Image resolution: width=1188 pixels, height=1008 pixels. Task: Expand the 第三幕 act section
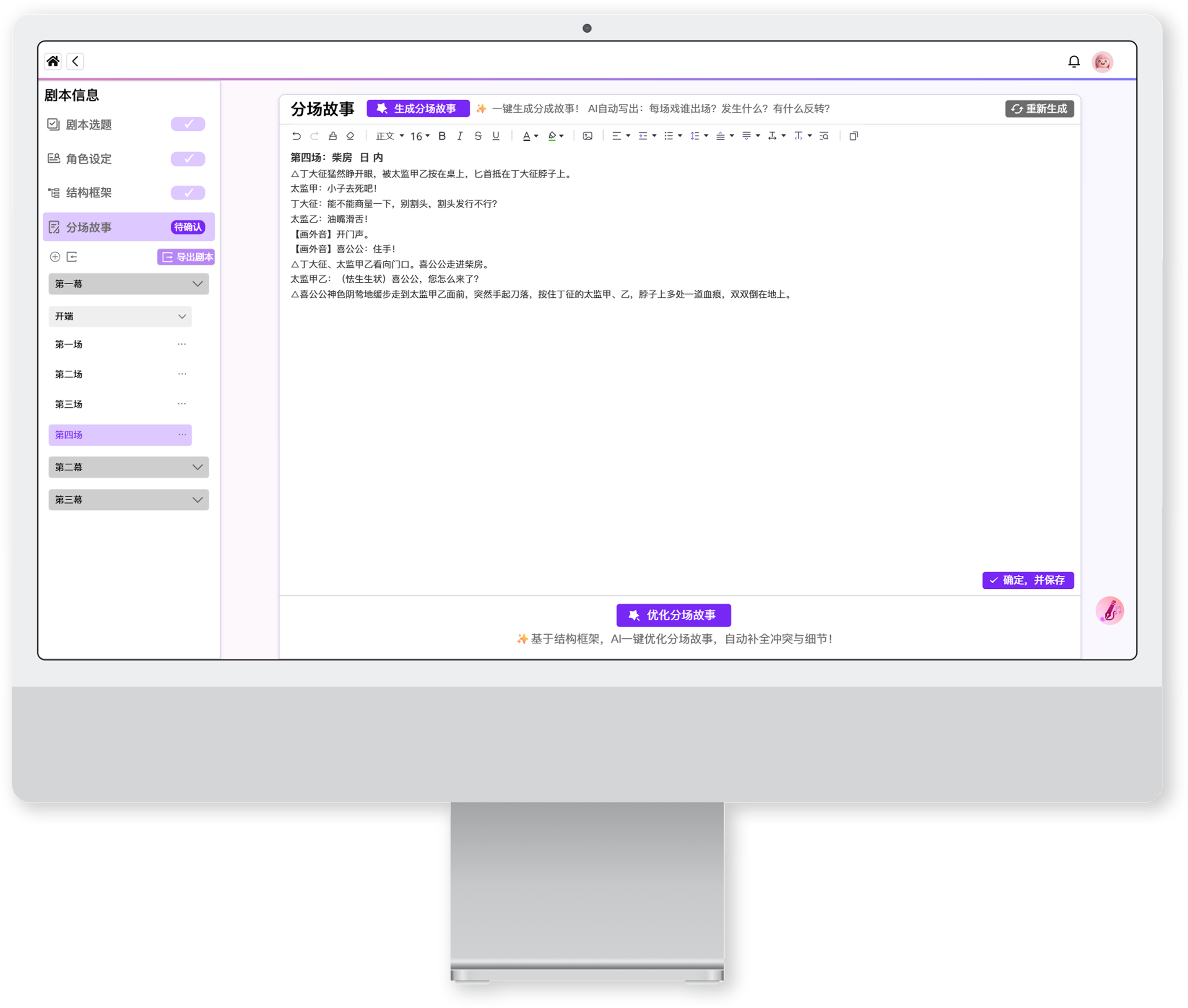[x=129, y=500]
